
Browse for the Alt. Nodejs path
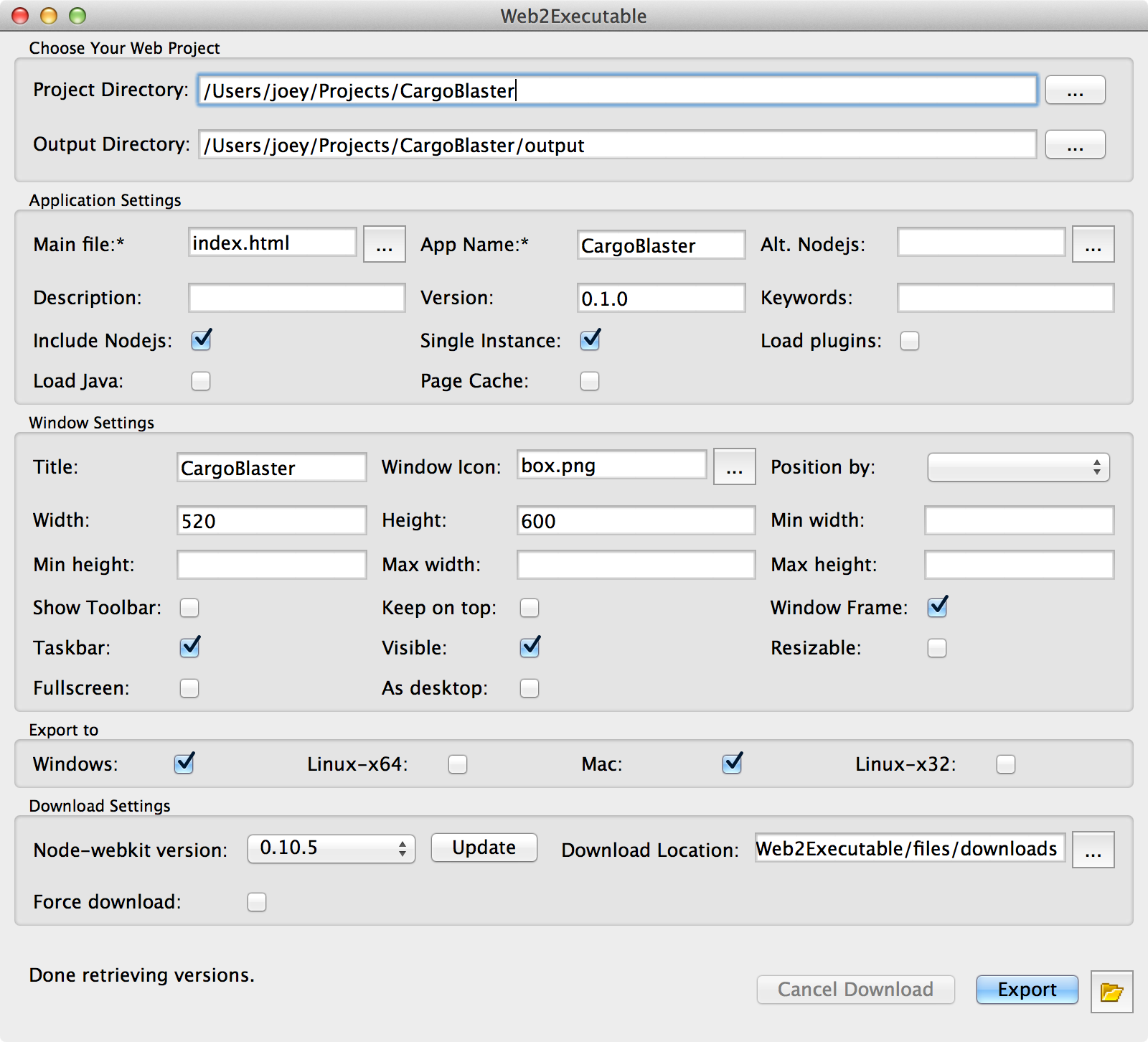click(x=1093, y=244)
